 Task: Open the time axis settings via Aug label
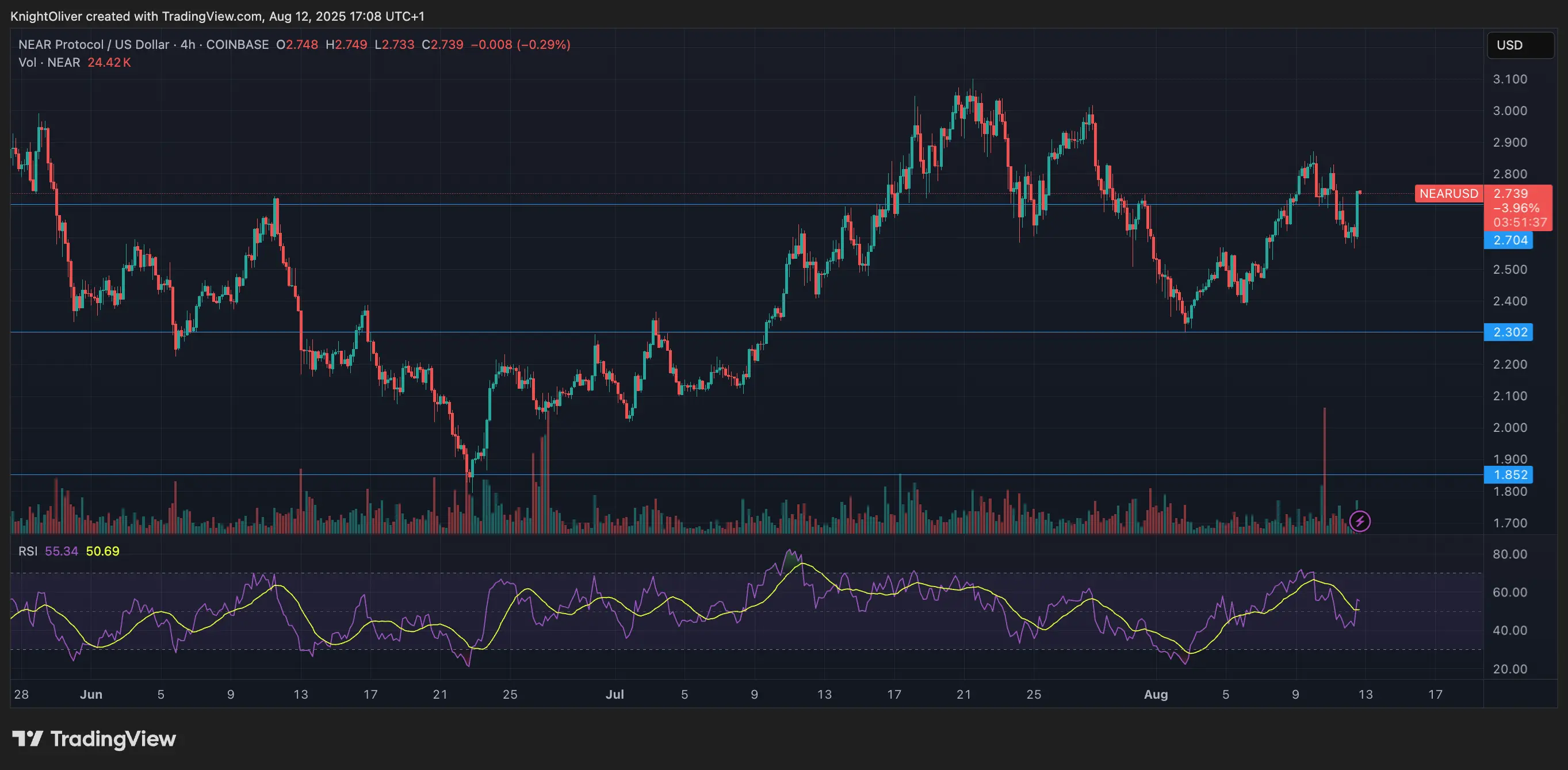[1157, 694]
